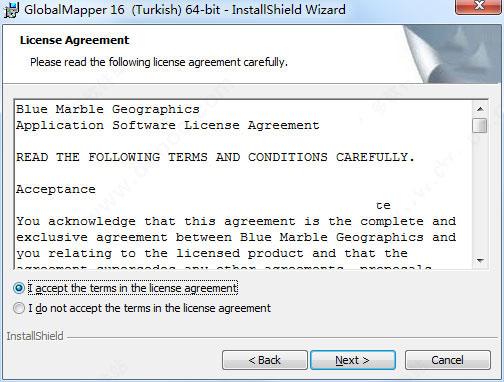Screen dimensions: 504x382
Task: Click the GlobalMapper 16 title bar text
Action: point(185,9)
